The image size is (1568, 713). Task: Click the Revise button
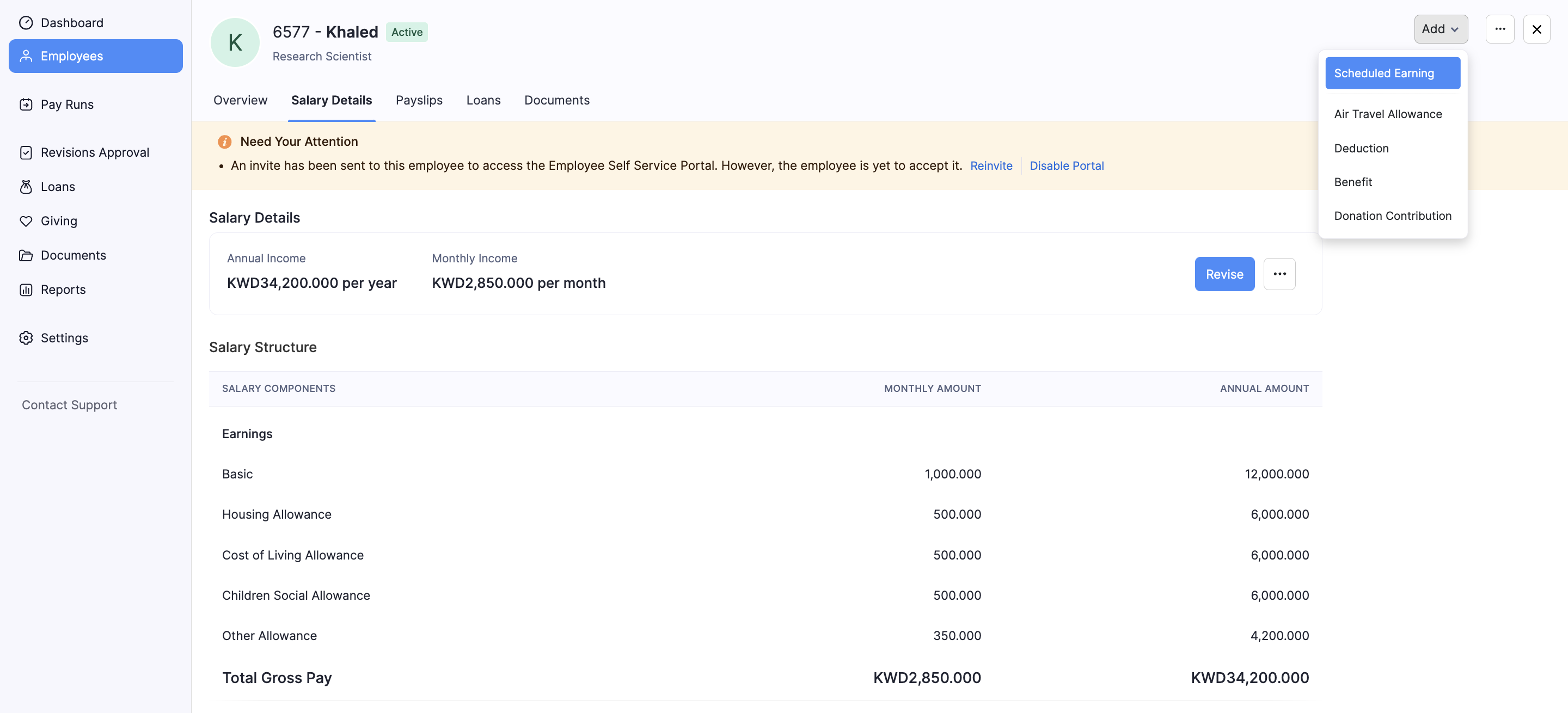1224,274
